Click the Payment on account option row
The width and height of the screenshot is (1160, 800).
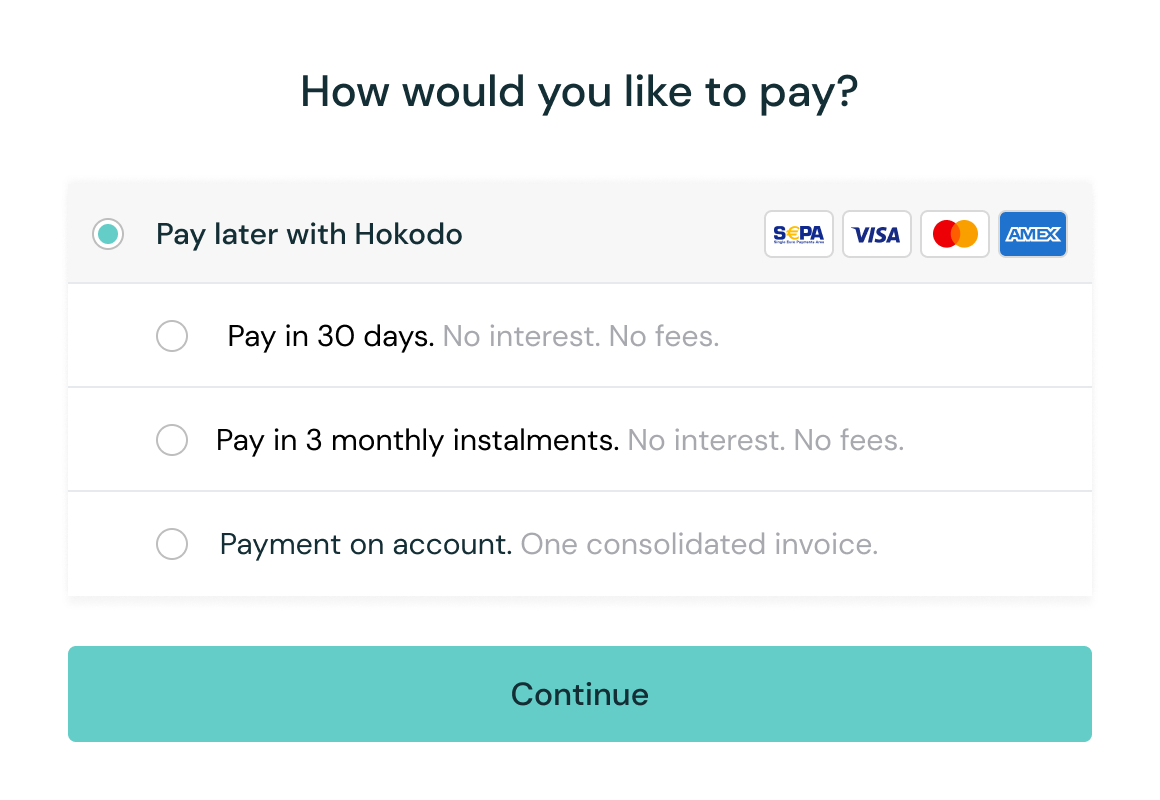point(580,544)
